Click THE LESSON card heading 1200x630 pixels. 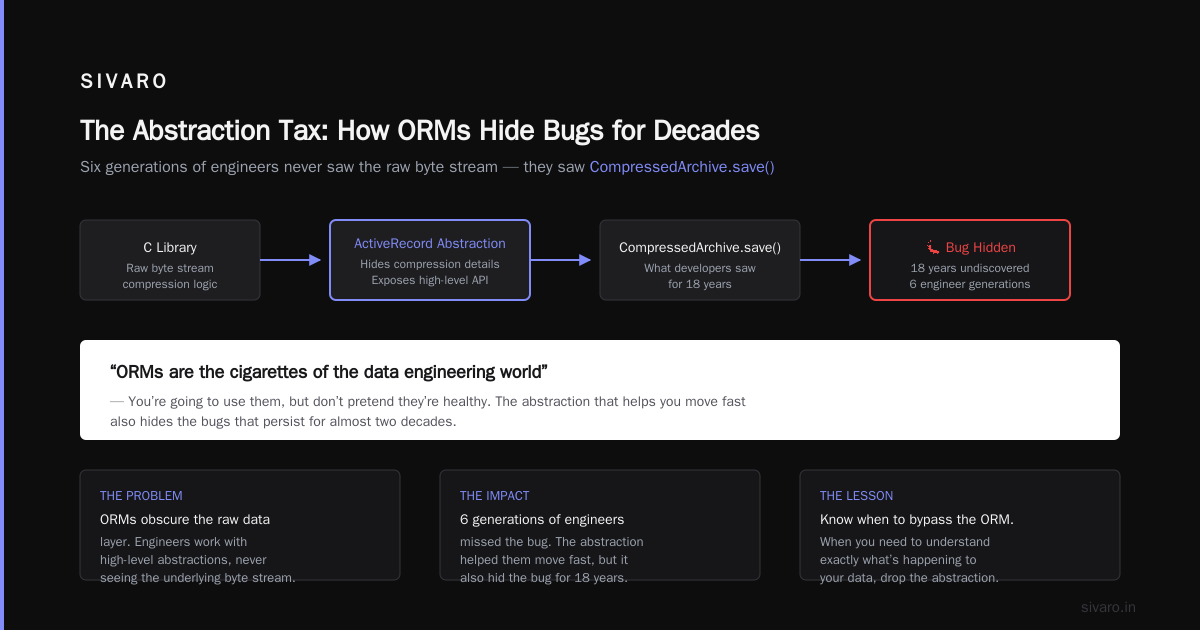point(857,495)
